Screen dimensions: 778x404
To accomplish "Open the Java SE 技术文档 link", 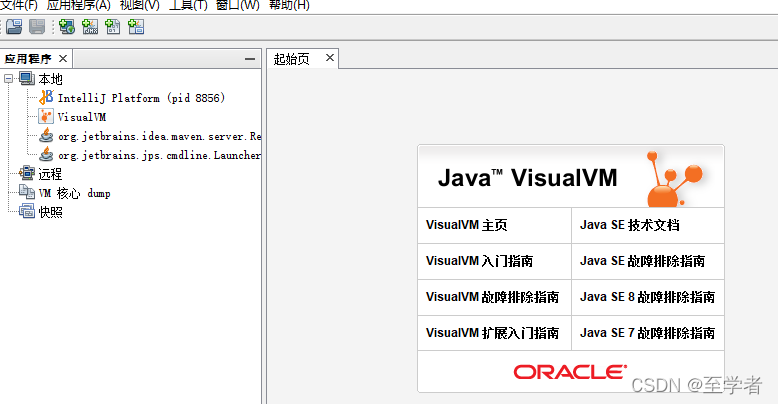I will coord(630,225).
